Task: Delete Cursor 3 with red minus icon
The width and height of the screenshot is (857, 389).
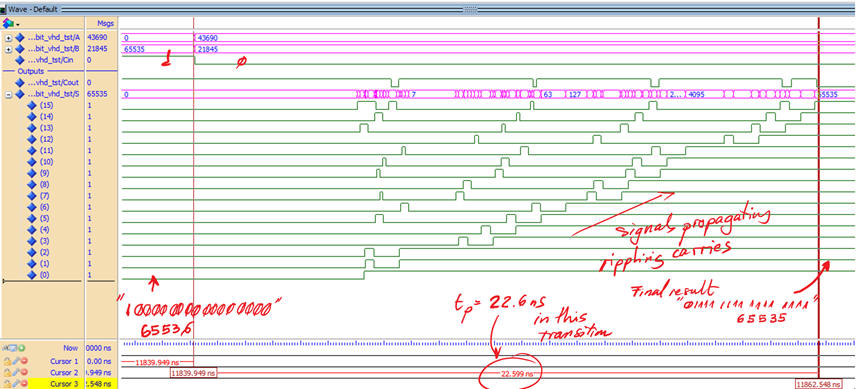Action: point(25,384)
